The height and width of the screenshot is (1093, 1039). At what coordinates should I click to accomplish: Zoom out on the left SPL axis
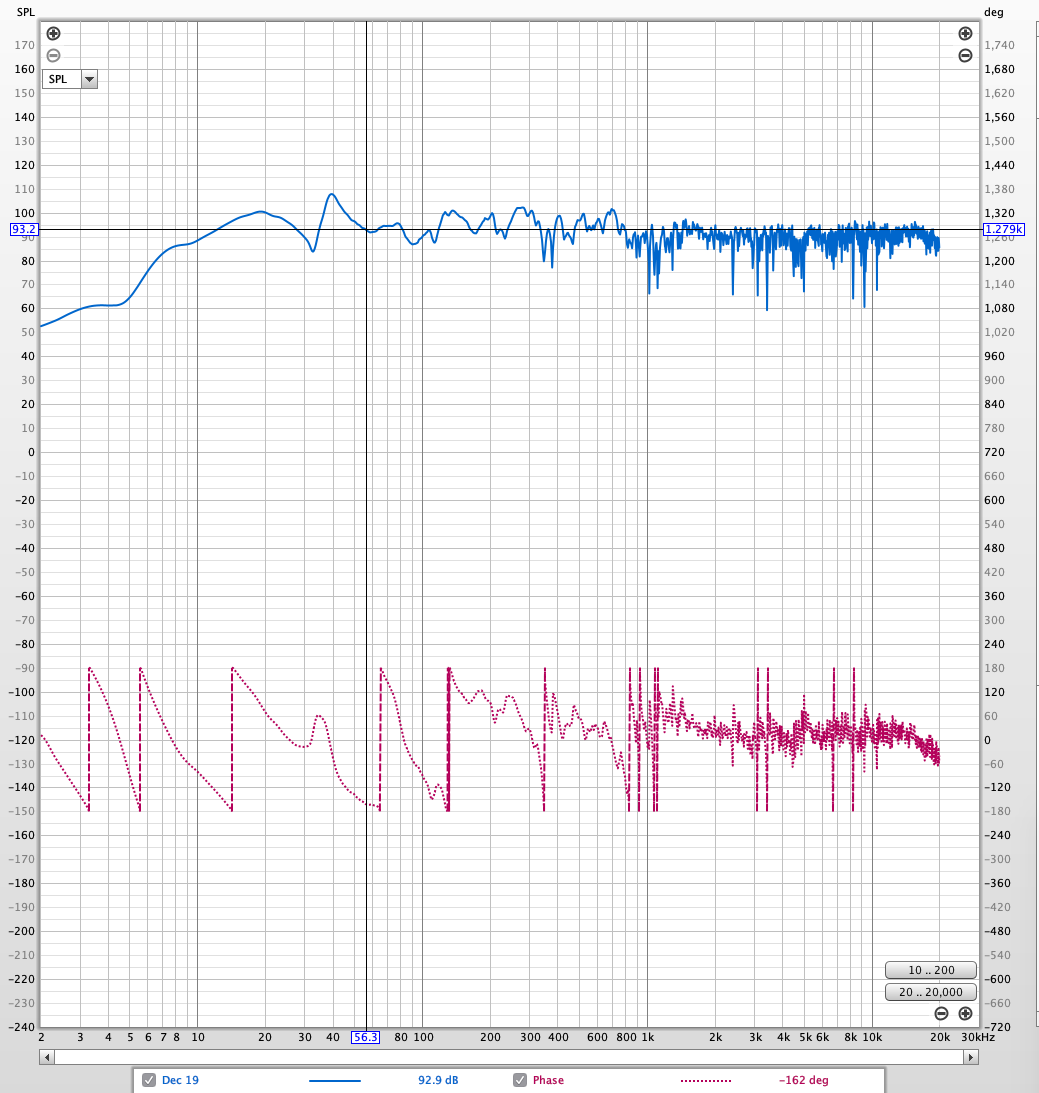point(54,56)
